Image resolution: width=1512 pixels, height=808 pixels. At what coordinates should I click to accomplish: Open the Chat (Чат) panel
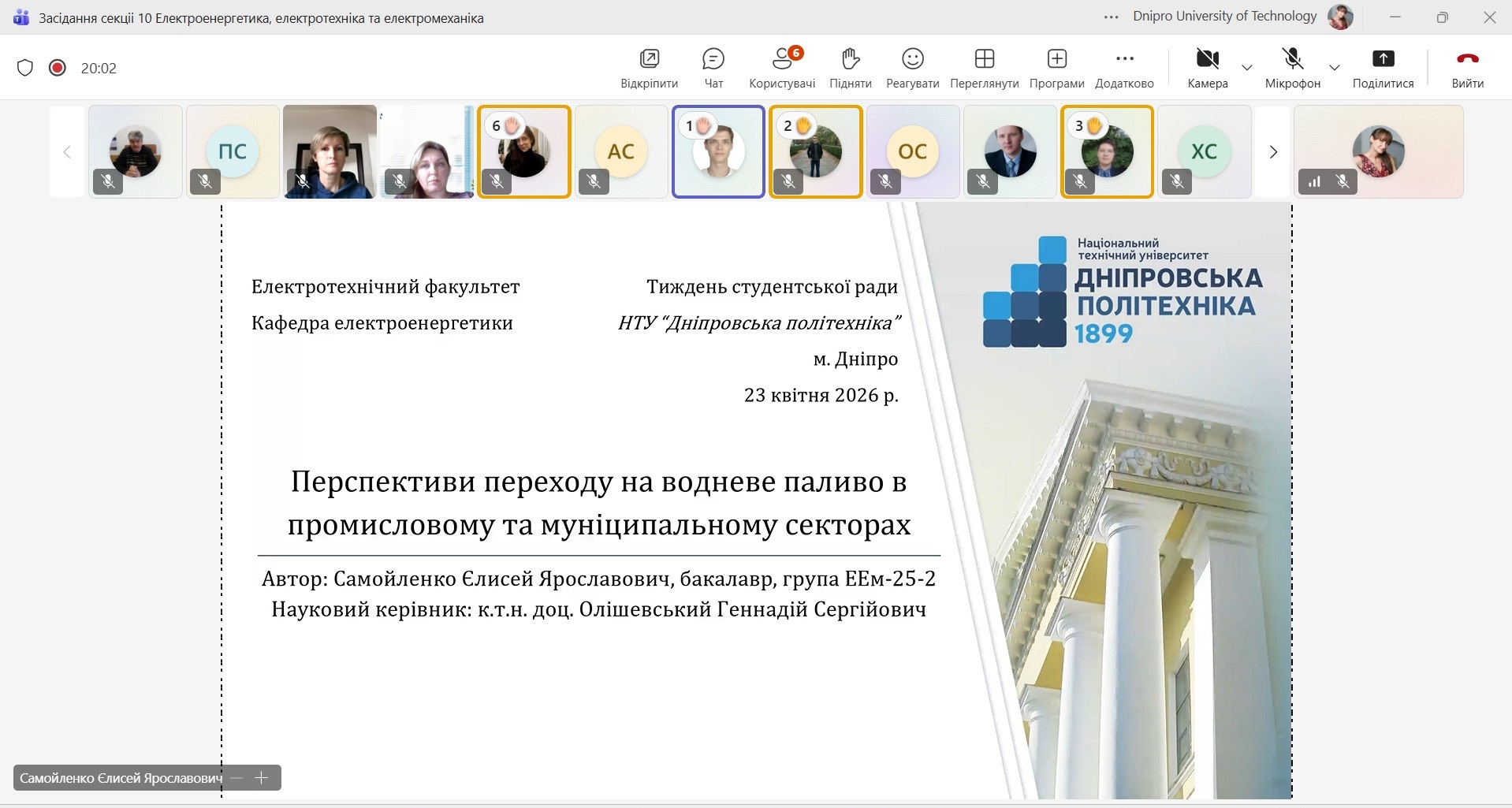pyautogui.click(x=713, y=67)
